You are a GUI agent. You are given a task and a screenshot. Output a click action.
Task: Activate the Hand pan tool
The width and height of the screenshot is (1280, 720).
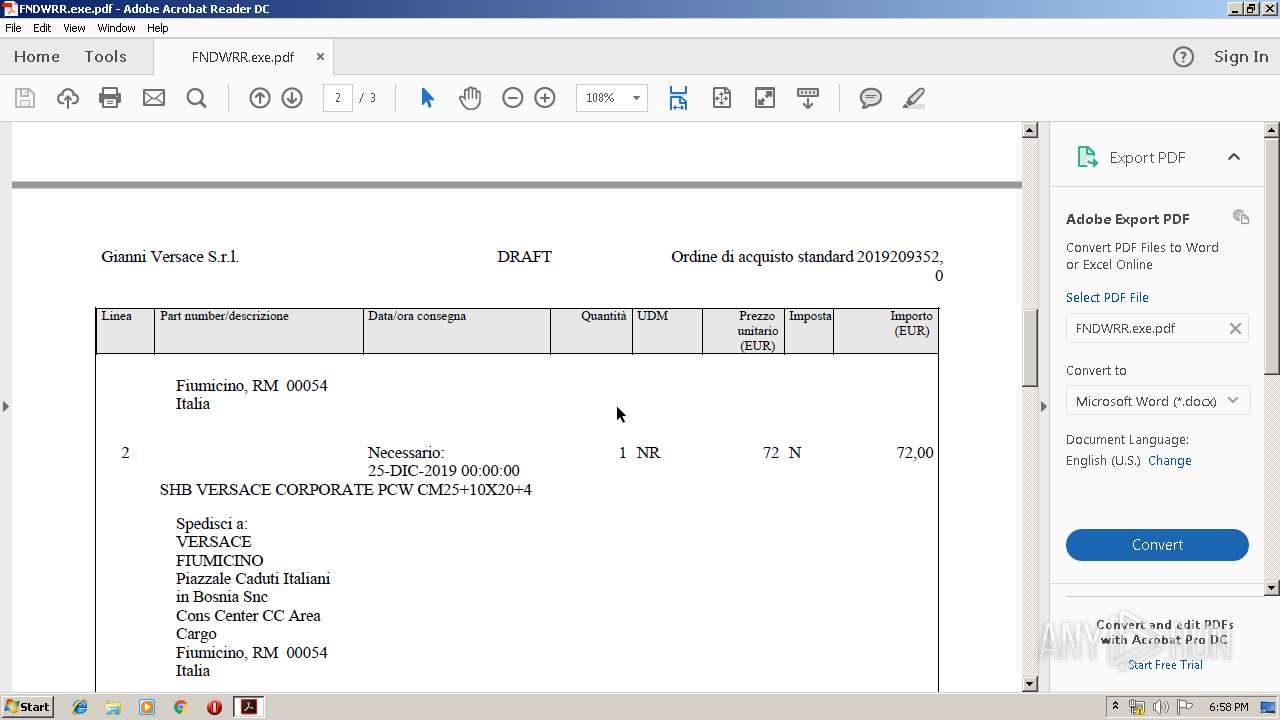click(470, 98)
